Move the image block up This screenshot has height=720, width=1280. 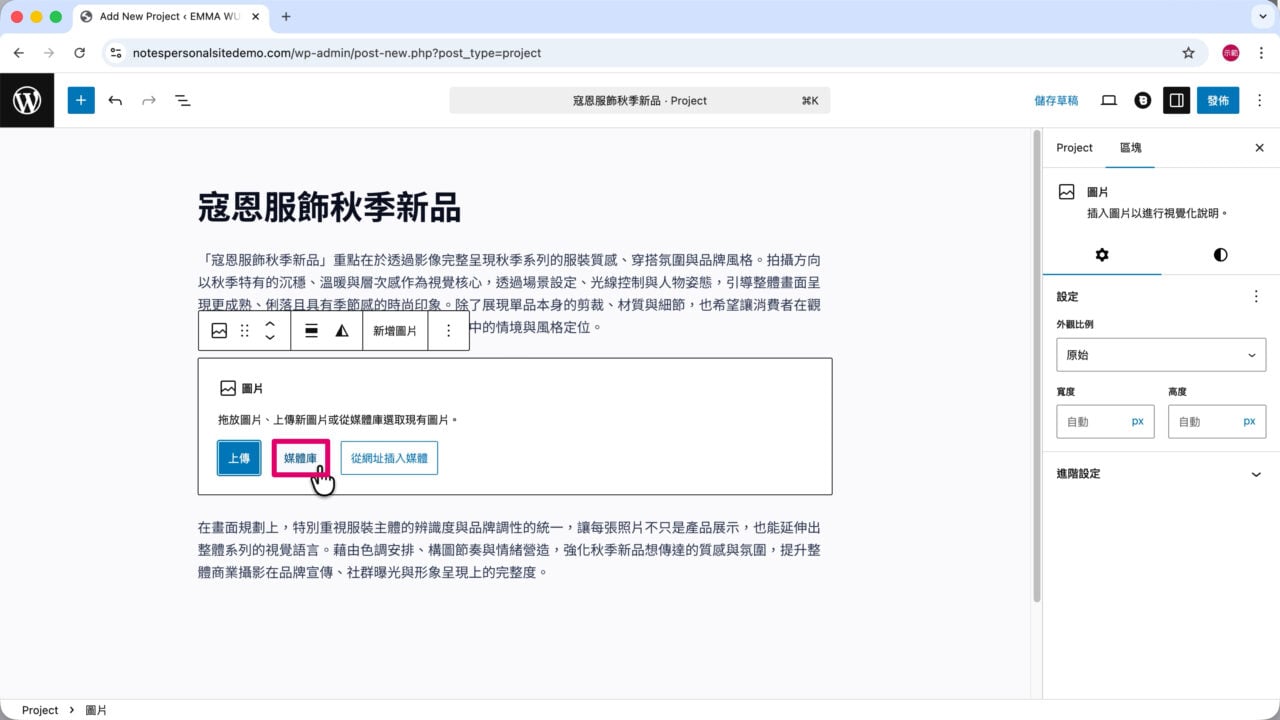(x=270, y=324)
